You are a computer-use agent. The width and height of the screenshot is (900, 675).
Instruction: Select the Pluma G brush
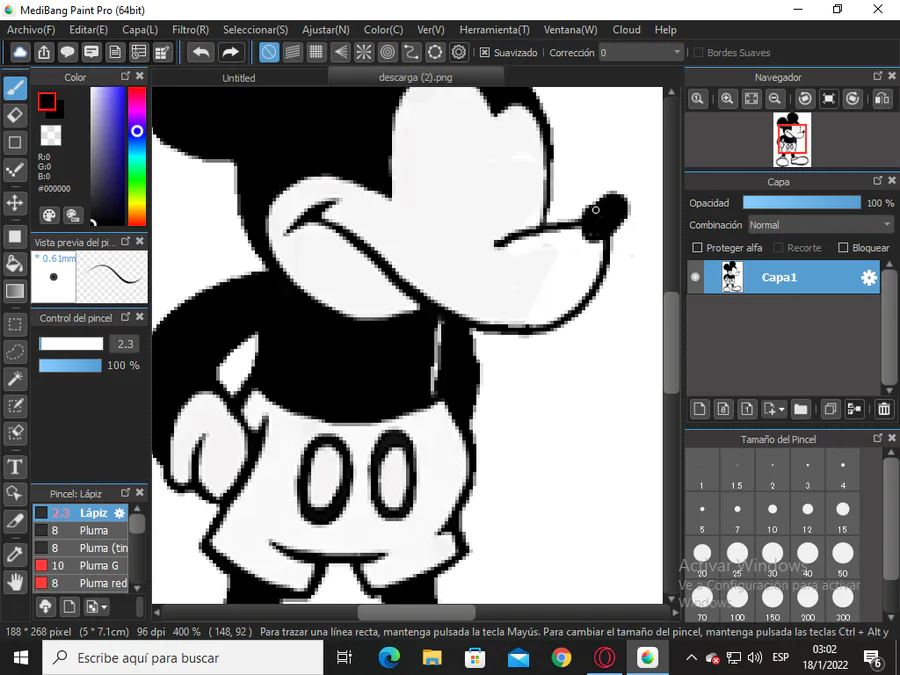pyautogui.click(x=80, y=565)
